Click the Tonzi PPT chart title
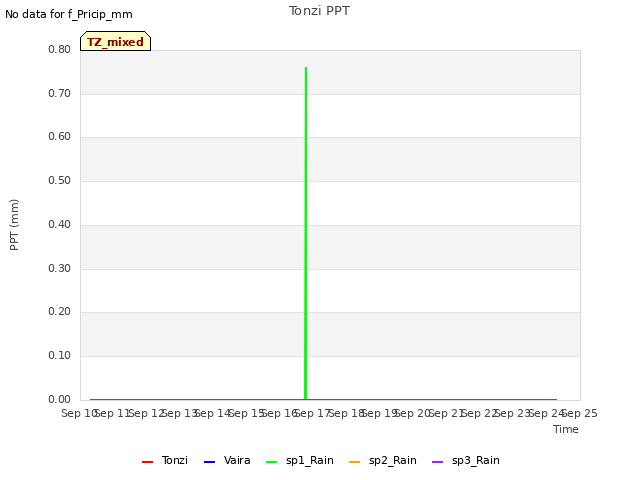Image resolution: width=640 pixels, height=480 pixels. 319,11
